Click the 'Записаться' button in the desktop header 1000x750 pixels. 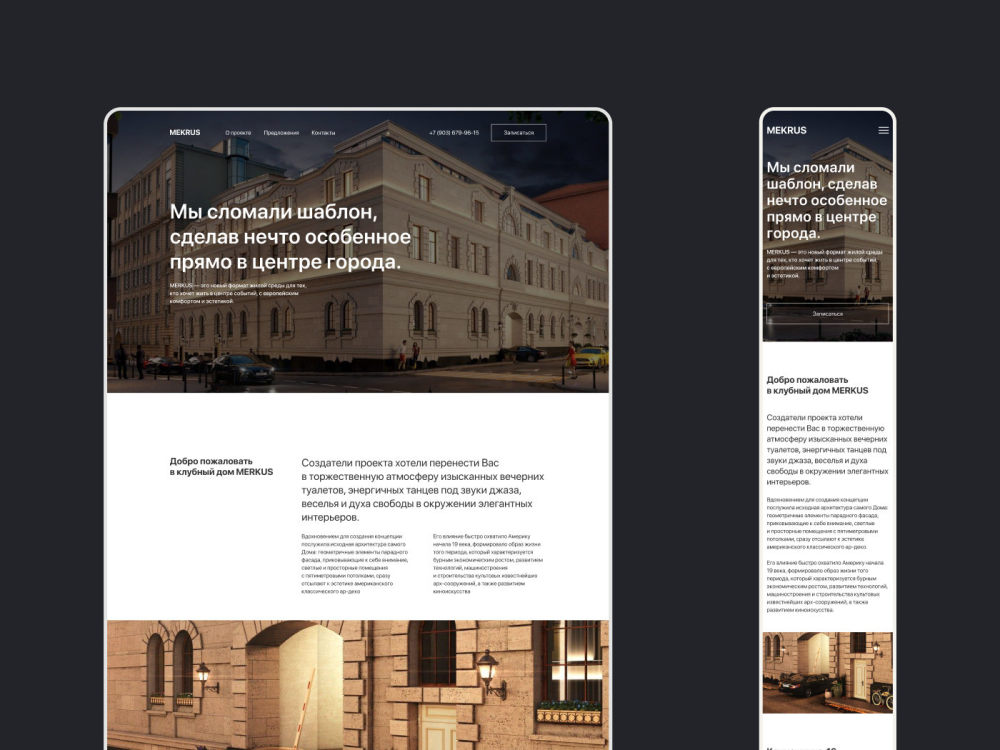click(518, 133)
